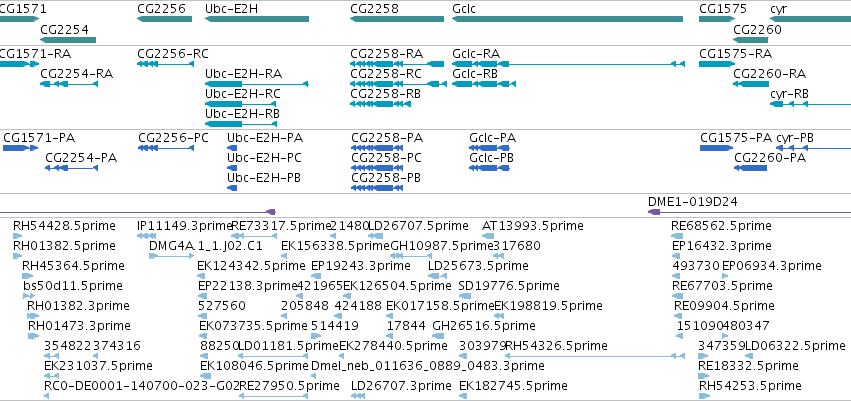Select EST EK073735.5prime
The image size is (851, 401).
click(x=202, y=336)
